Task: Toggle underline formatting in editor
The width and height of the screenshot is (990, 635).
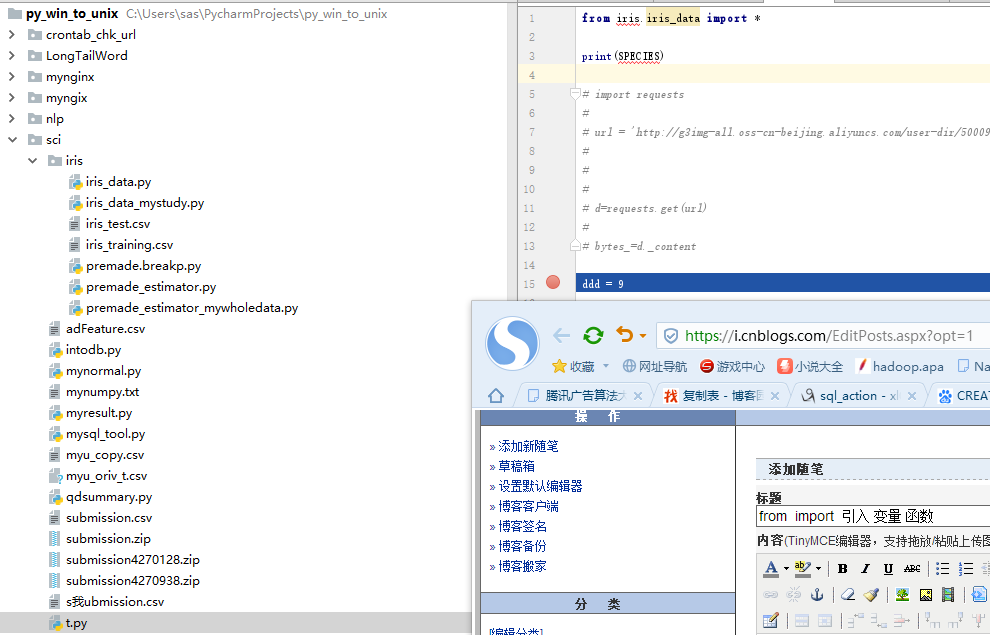Action: click(x=888, y=569)
